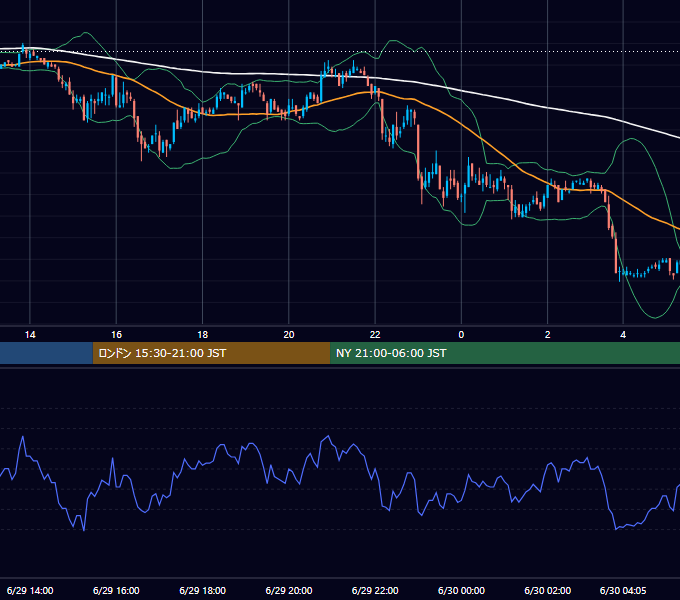Click hour label 16 on price chart axis
This screenshot has height=600, width=680.
pyautogui.click(x=116, y=335)
